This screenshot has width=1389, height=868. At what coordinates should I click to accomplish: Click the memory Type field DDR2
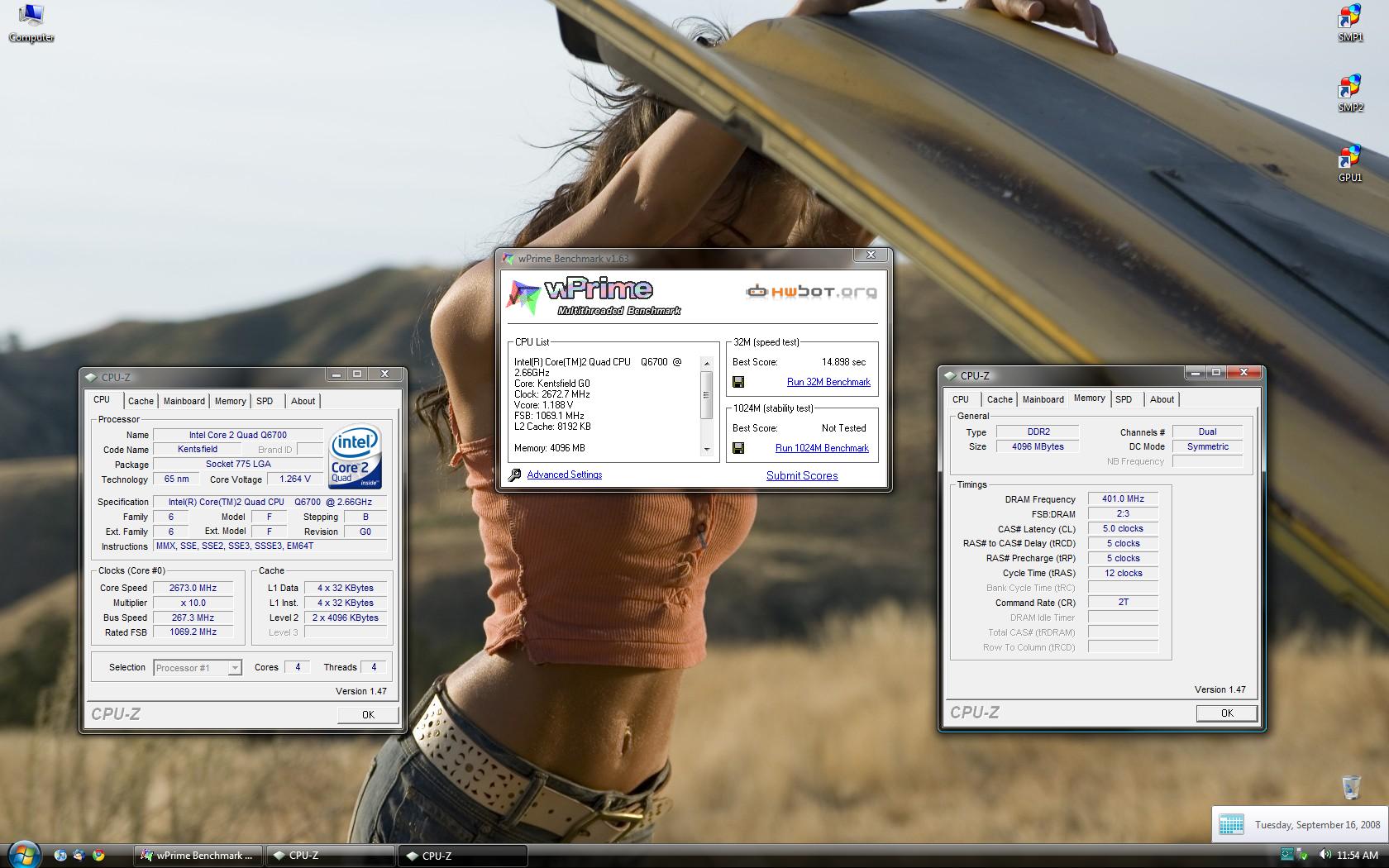point(1038,432)
